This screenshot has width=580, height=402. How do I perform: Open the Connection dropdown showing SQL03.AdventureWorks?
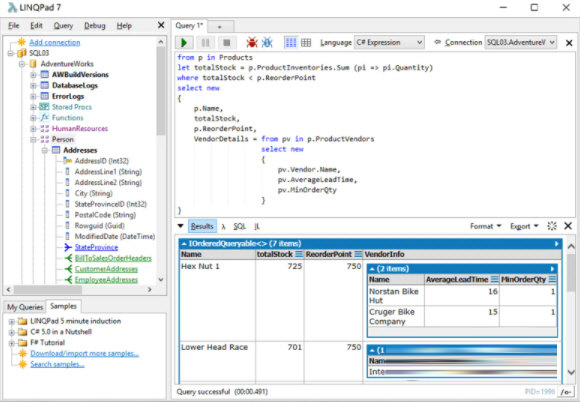[520, 43]
